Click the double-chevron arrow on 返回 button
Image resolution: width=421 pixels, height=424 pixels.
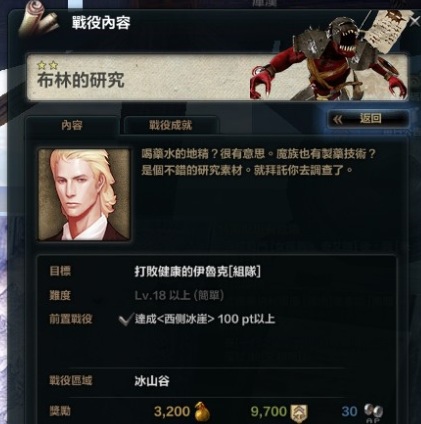coord(338,119)
